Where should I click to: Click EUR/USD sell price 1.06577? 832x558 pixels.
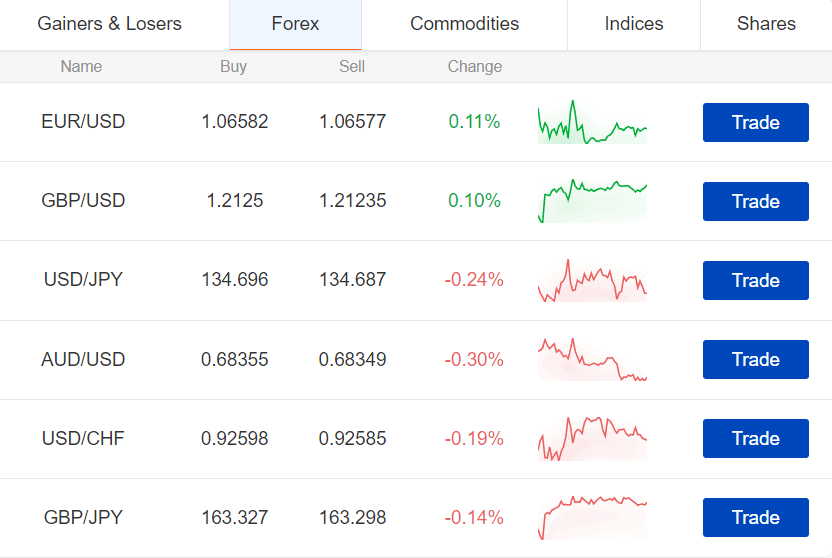[x=352, y=121]
